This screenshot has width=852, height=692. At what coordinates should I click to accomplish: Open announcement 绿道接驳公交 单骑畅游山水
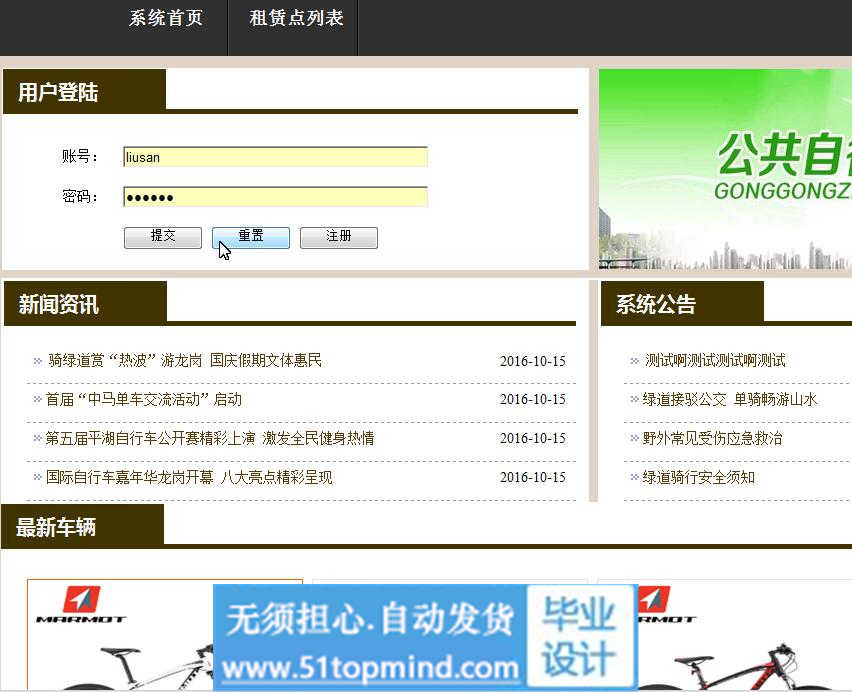[x=730, y=399]
